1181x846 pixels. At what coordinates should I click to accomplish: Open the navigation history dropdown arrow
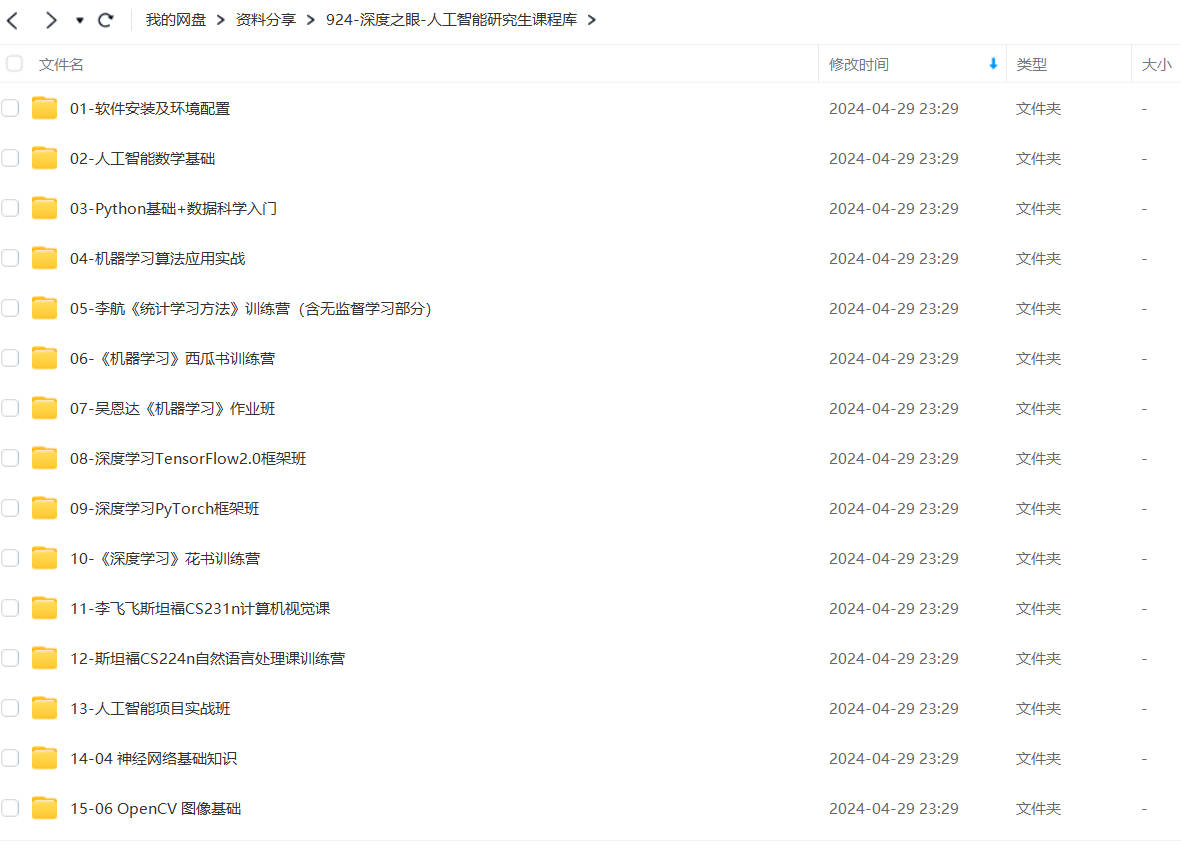click(80, 20)
